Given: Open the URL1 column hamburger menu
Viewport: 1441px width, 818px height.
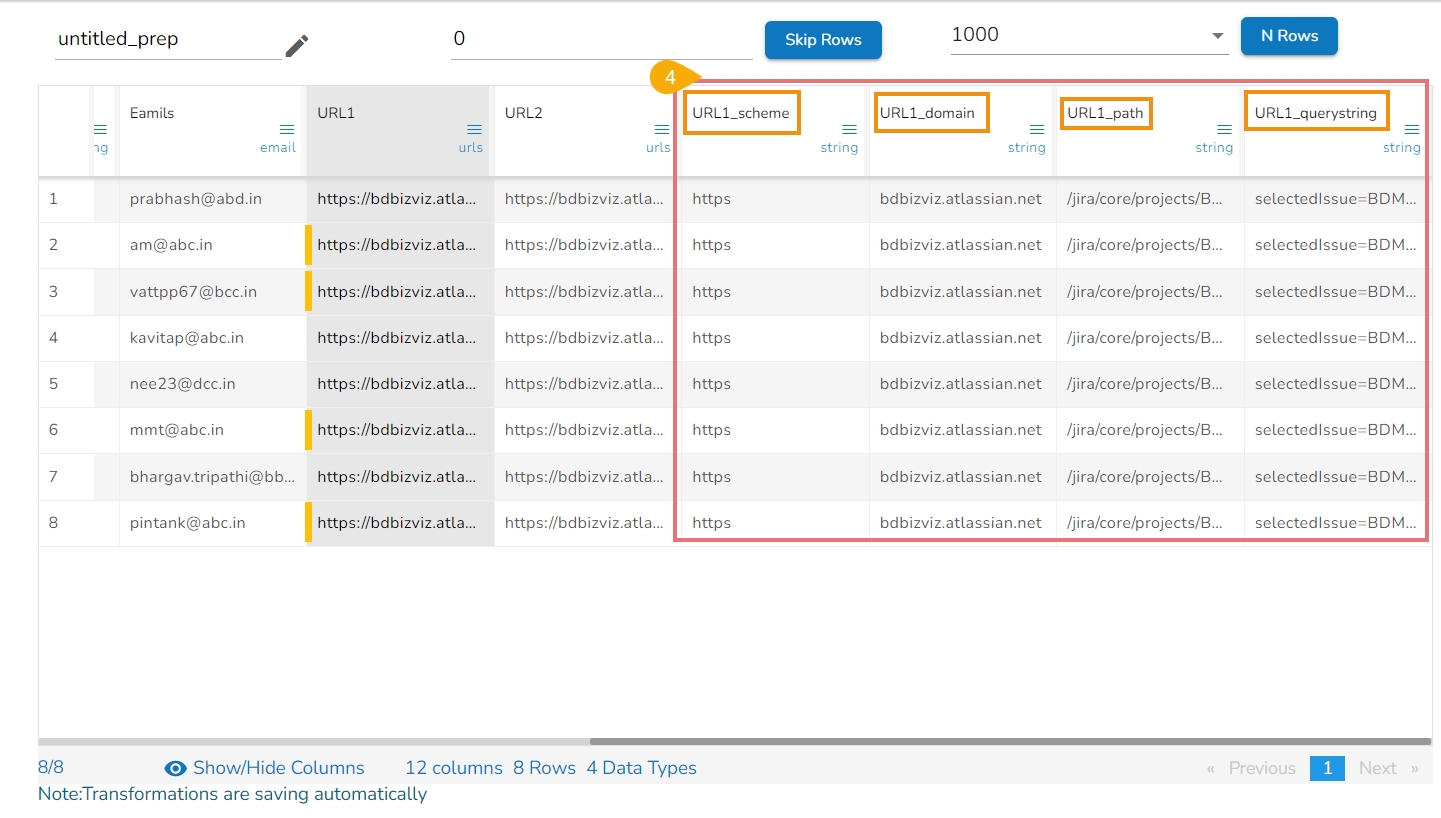Looking at the screenshot, I should coord(474,130).
